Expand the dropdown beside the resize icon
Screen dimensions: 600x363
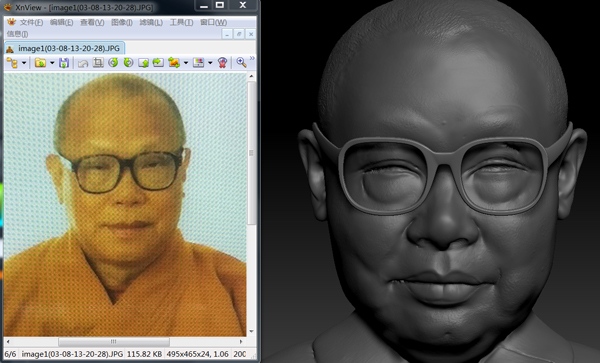186,63
